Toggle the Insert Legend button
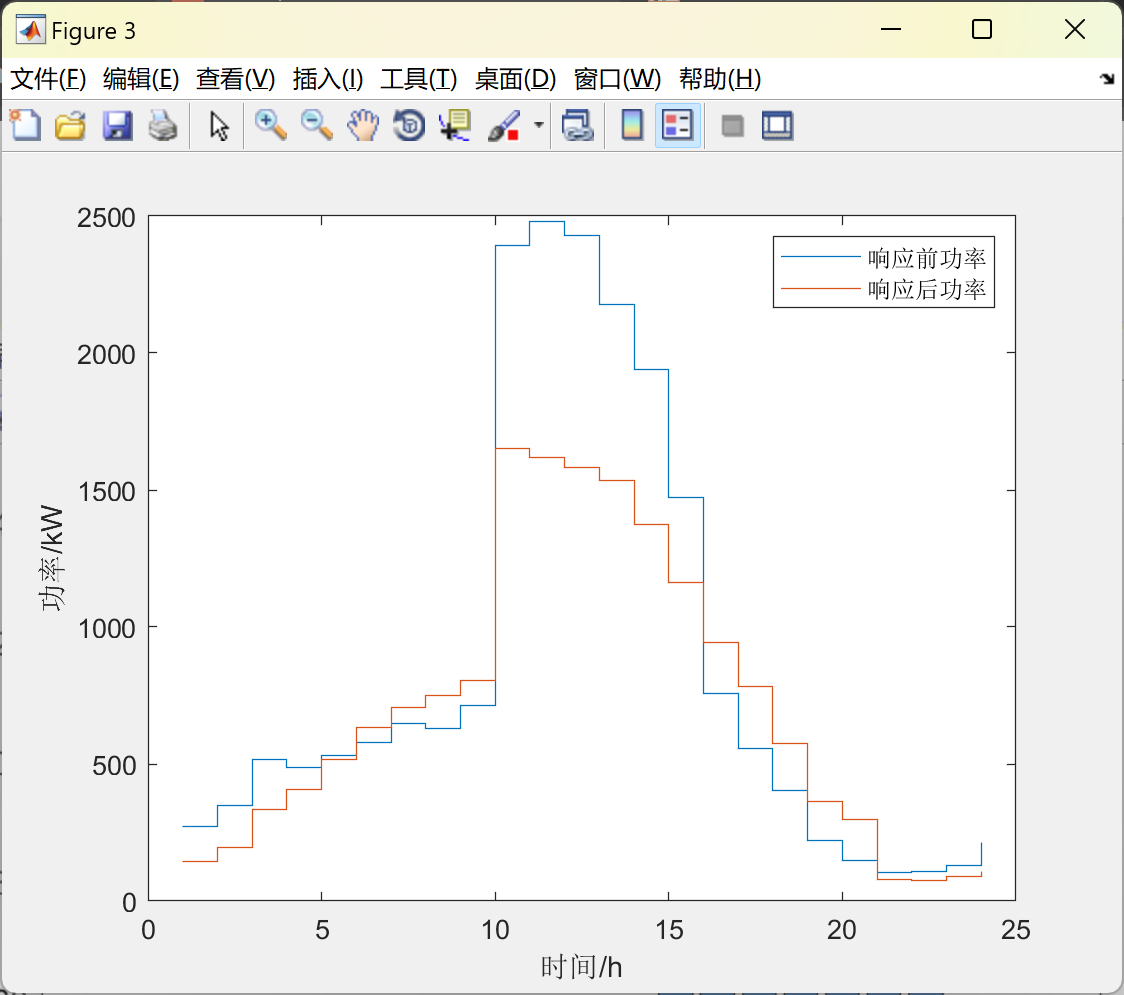1124x995 pixels. (677, 125)
